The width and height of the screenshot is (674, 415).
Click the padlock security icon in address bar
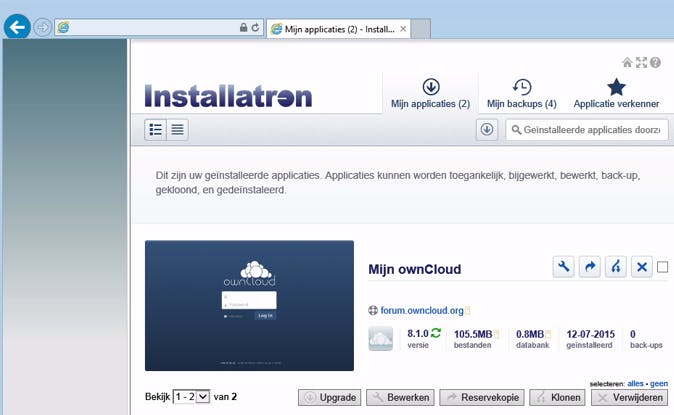243,28
